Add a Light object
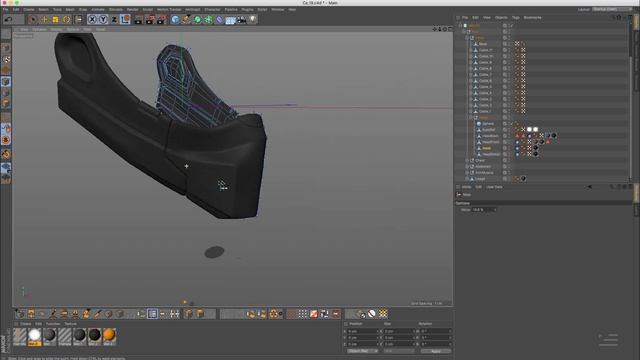This screenshot has height=360, width=640. [x=252, y=19]
